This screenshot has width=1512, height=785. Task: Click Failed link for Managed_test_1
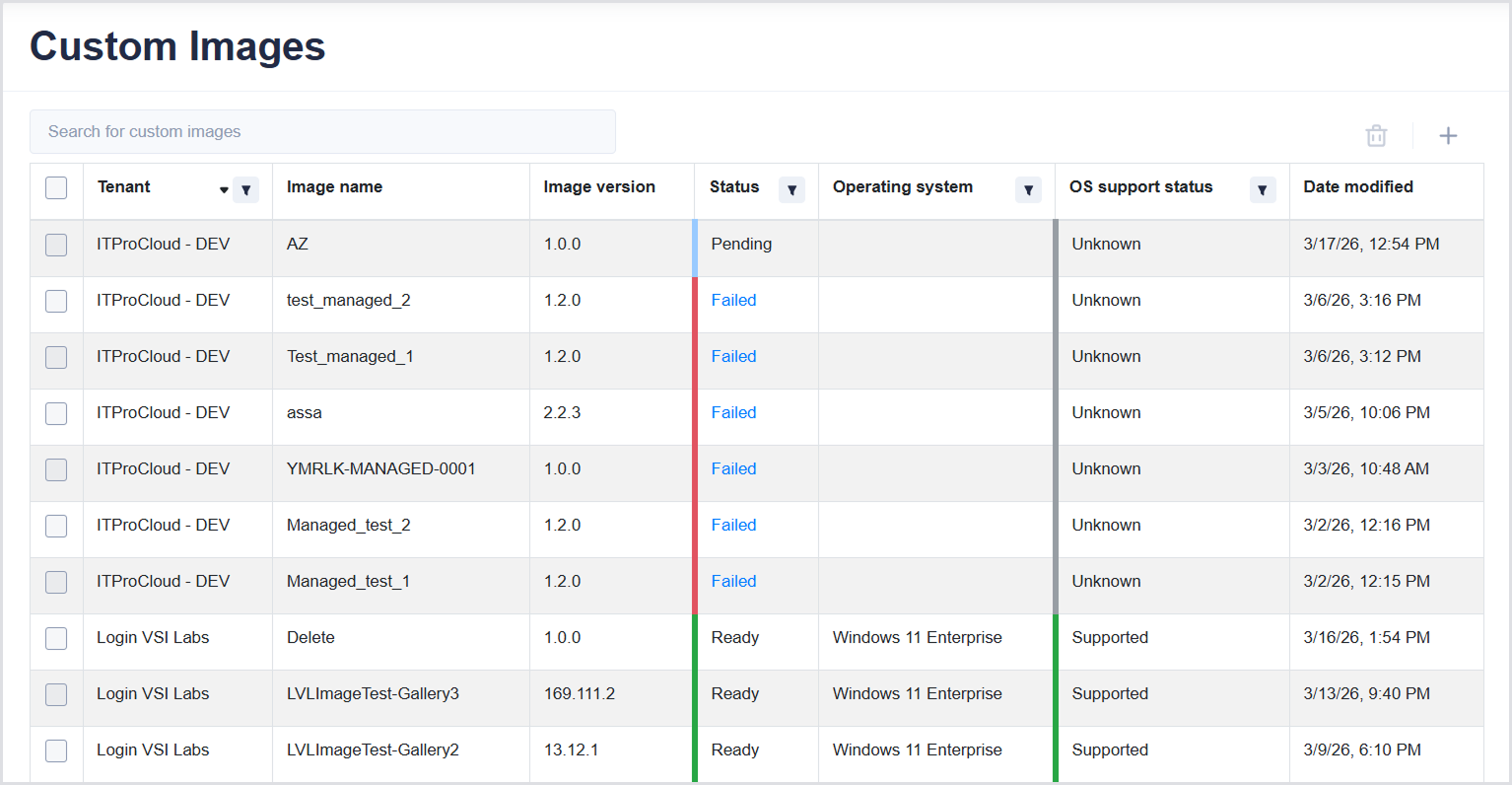point(733,582)
